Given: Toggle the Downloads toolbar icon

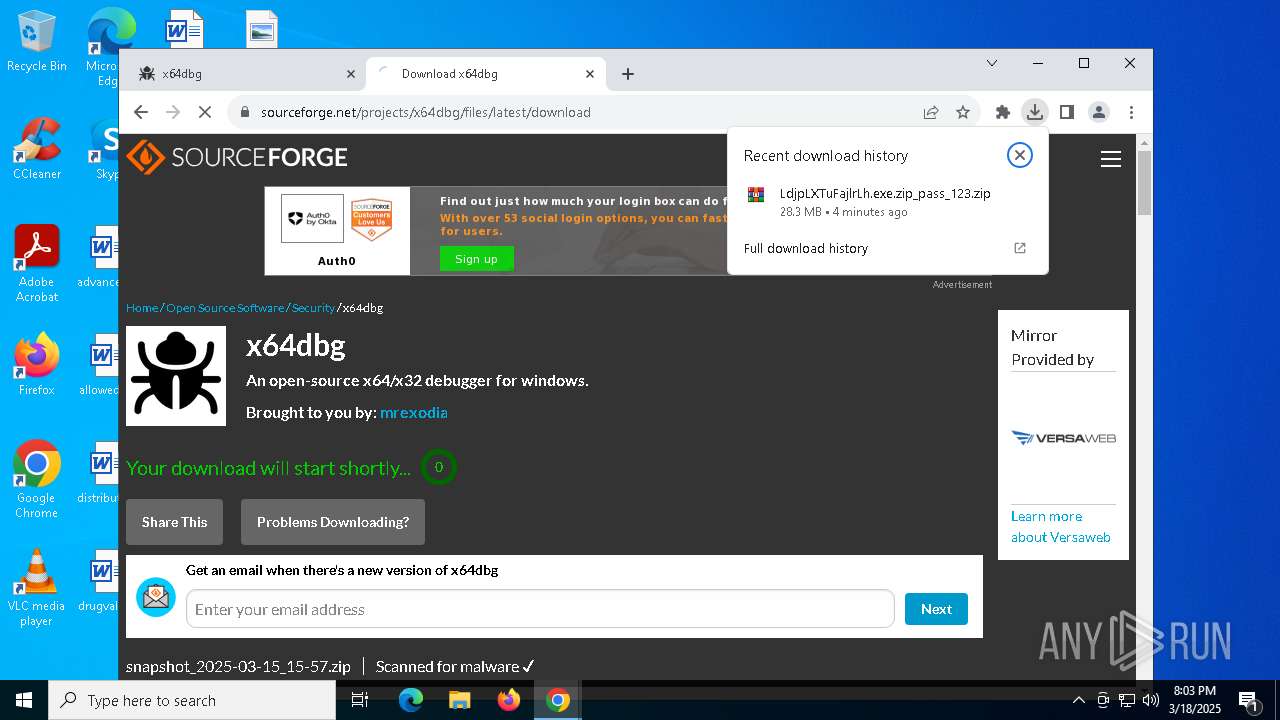Looking at the screenshot, I should (x=1035, y=112).
